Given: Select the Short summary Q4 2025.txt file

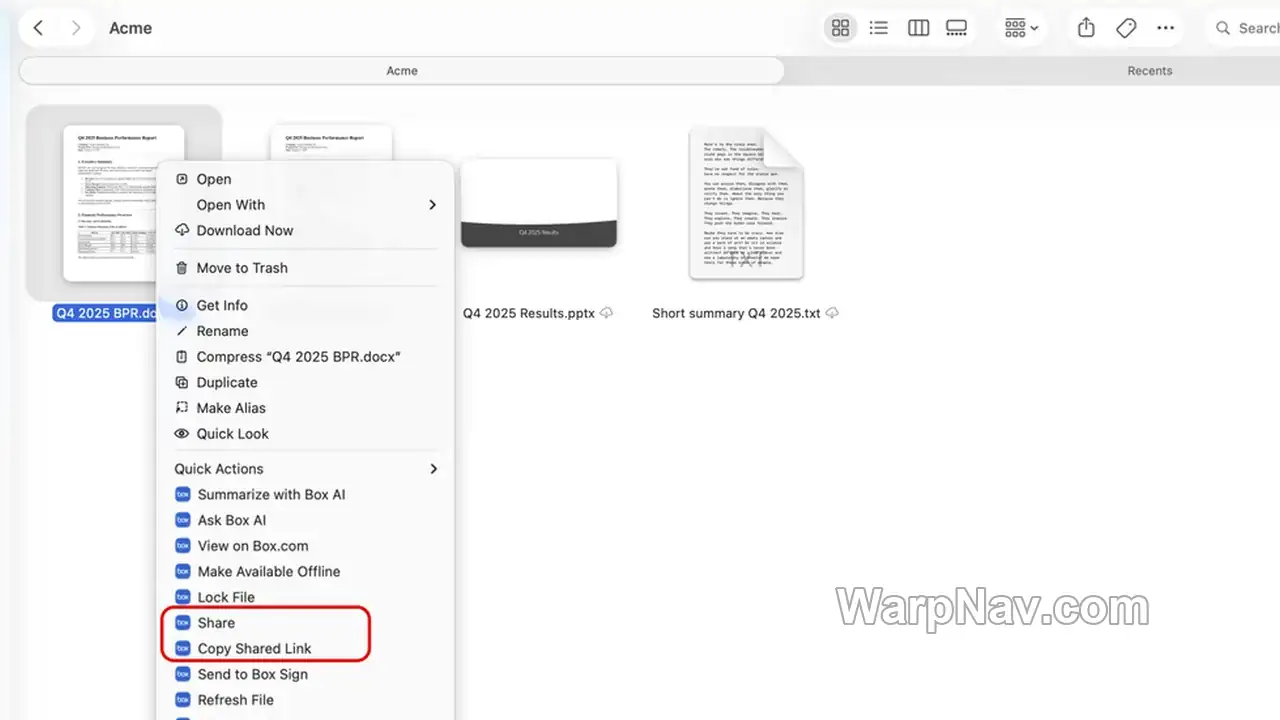Looking at the screenshot, I should click(745, 220).
